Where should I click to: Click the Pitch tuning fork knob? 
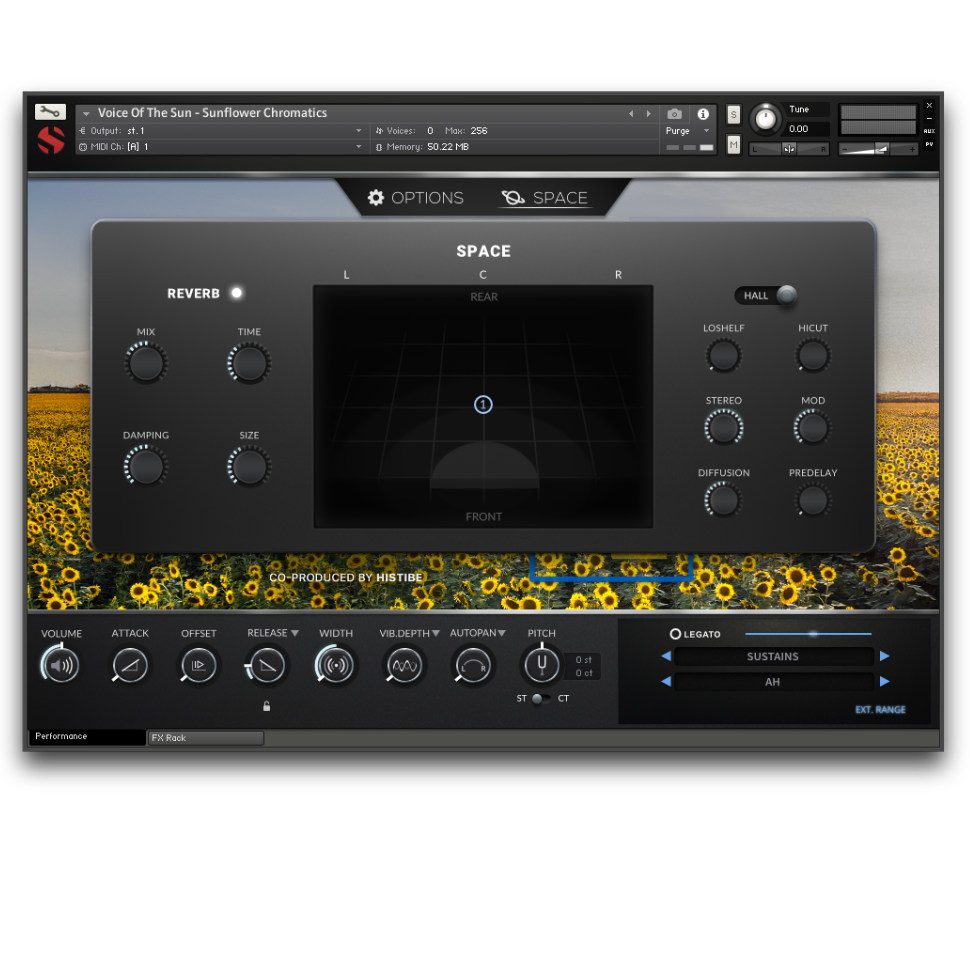pyautogui.click(x=542, y=664)
